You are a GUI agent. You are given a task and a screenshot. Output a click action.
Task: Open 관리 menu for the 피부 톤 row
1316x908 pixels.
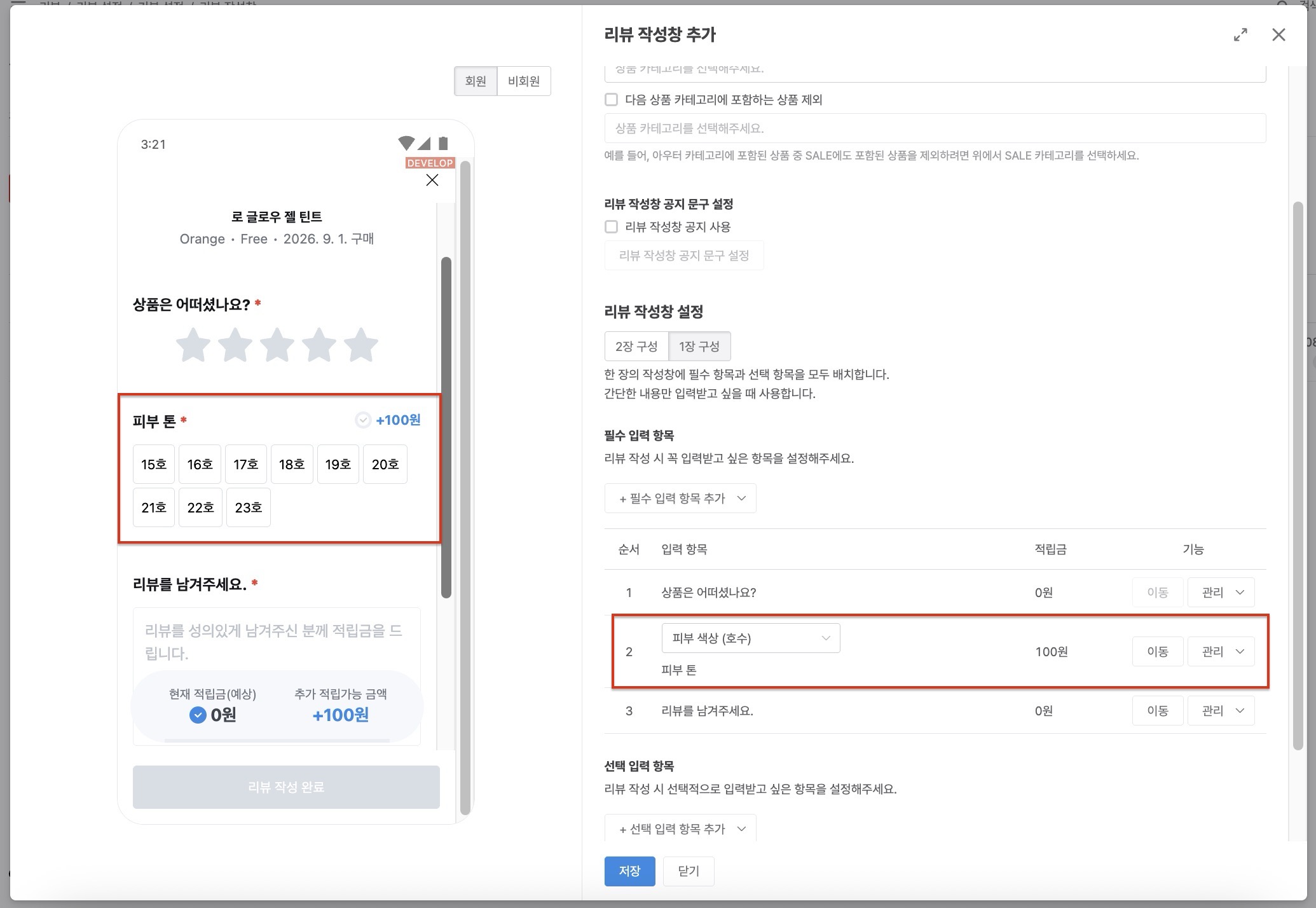tap(1221, 652)
